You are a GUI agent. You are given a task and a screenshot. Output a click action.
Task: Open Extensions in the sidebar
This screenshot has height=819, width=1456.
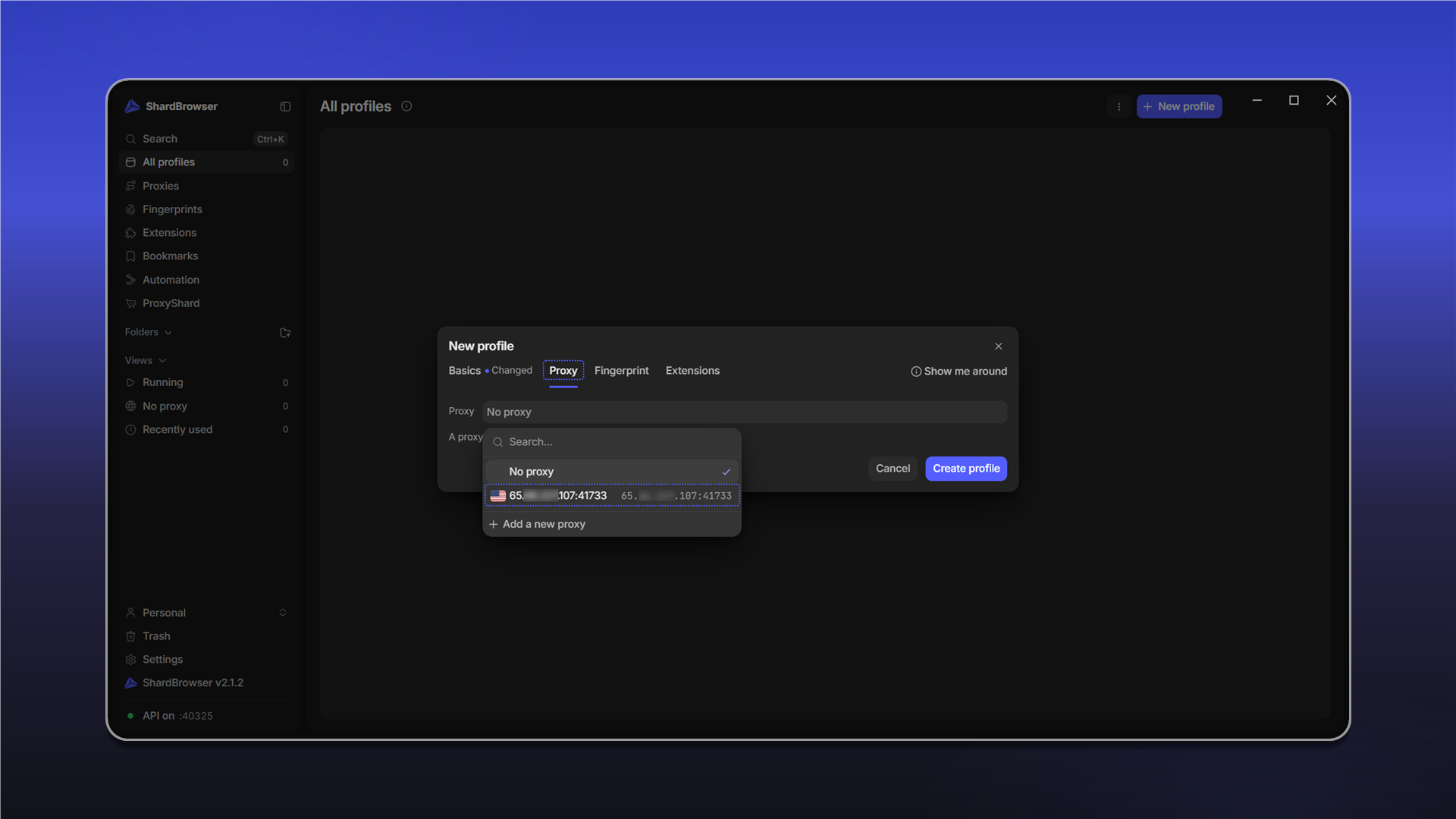point(206,233)
